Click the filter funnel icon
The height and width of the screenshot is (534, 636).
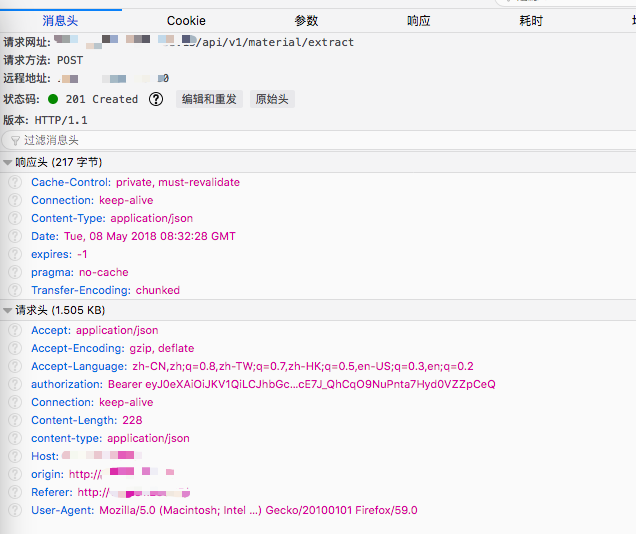(x=15, y=141)
